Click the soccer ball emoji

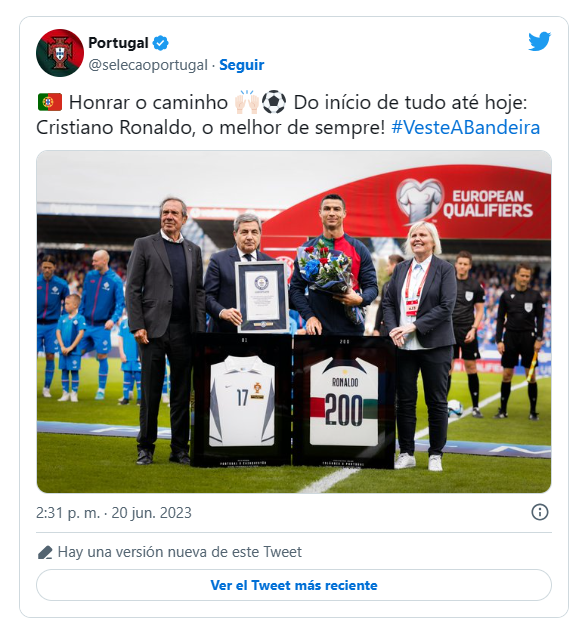point(274,102)
